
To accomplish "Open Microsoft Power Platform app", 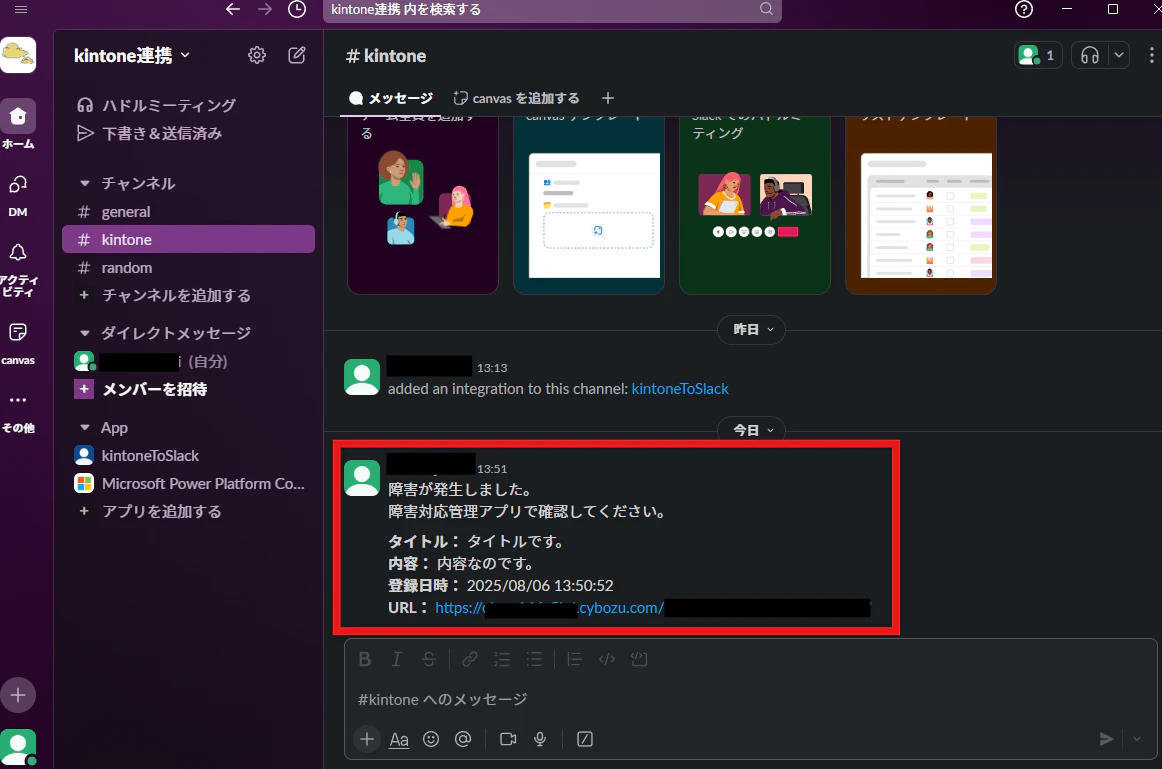I will coord(188,484).
